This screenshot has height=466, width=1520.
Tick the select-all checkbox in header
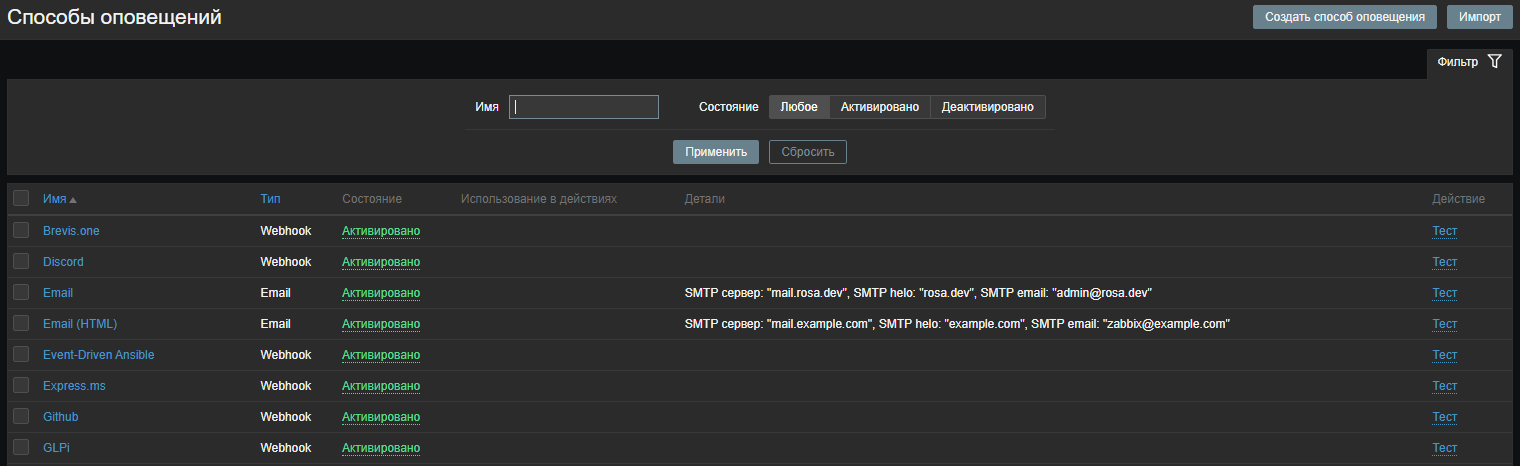tap(21, 199)
